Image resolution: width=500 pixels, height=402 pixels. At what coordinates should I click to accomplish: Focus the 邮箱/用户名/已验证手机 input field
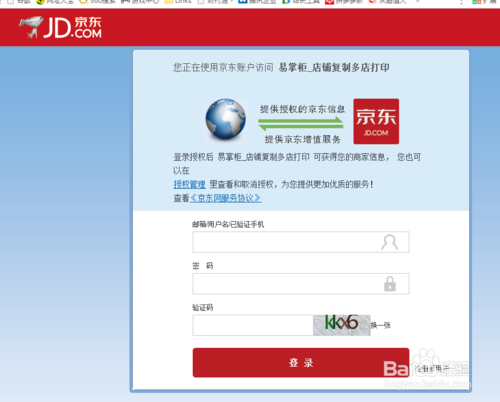(x=301, y=242)
